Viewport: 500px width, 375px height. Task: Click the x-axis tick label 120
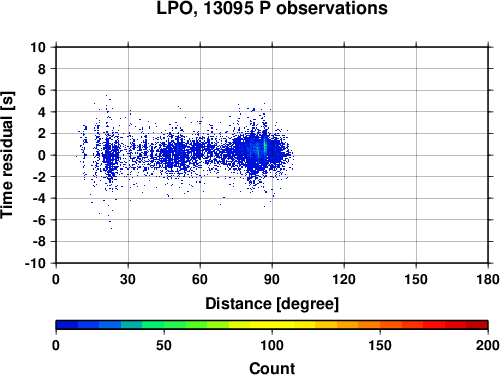pos(344,279)
